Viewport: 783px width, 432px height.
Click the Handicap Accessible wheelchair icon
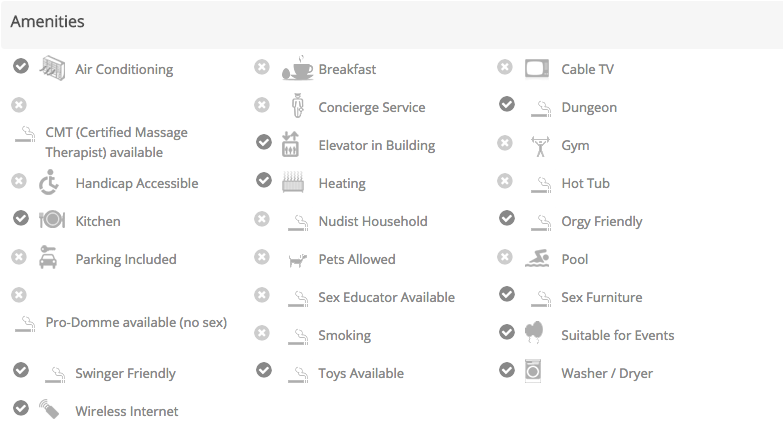coord(49,183)
